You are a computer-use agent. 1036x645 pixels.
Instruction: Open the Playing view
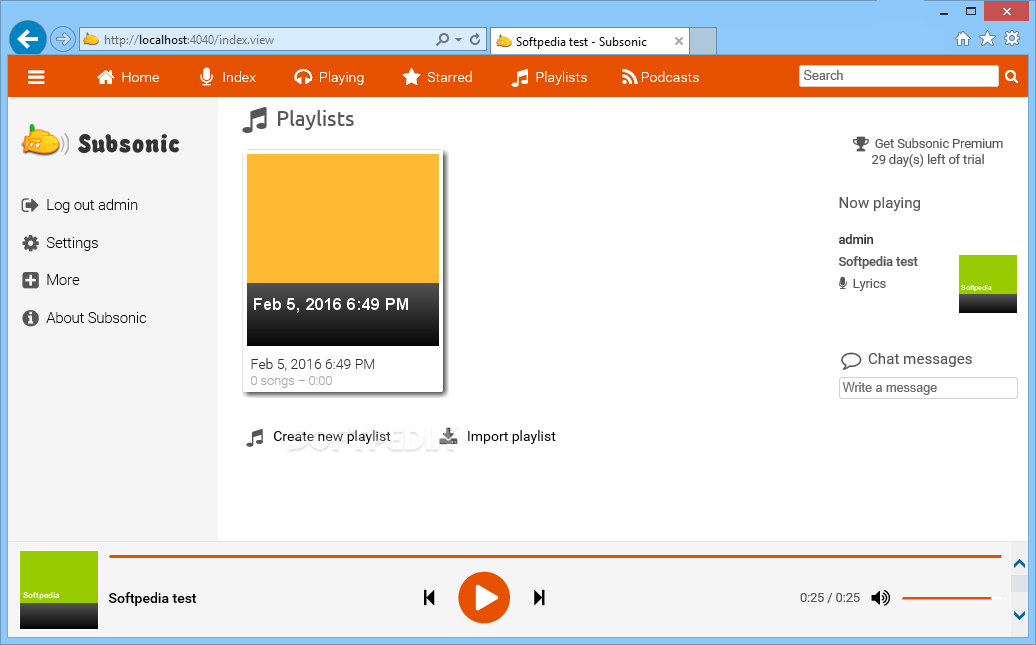click(x=329, y=77)
